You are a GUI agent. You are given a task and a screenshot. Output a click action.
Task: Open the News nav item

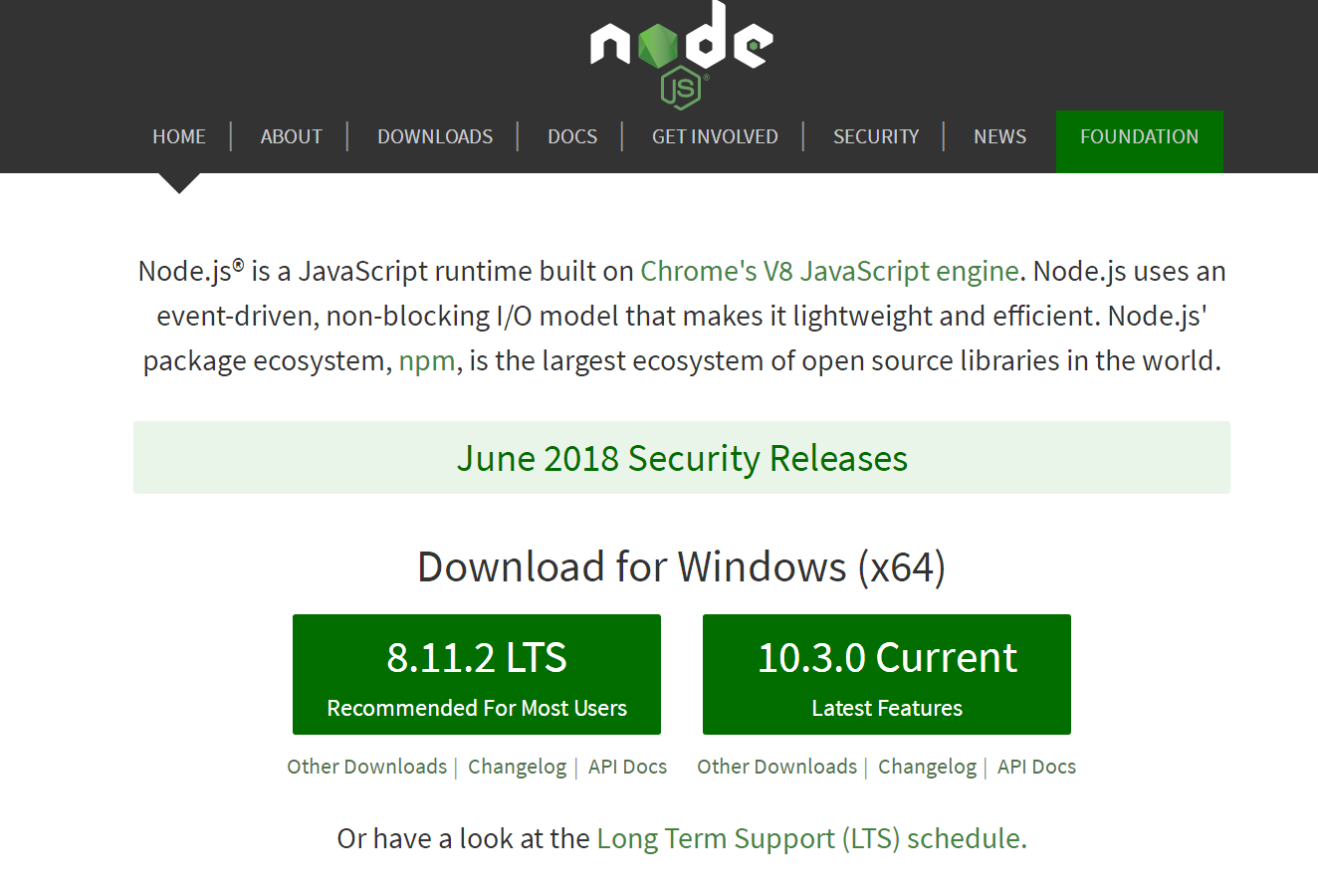tap(999, 136)
